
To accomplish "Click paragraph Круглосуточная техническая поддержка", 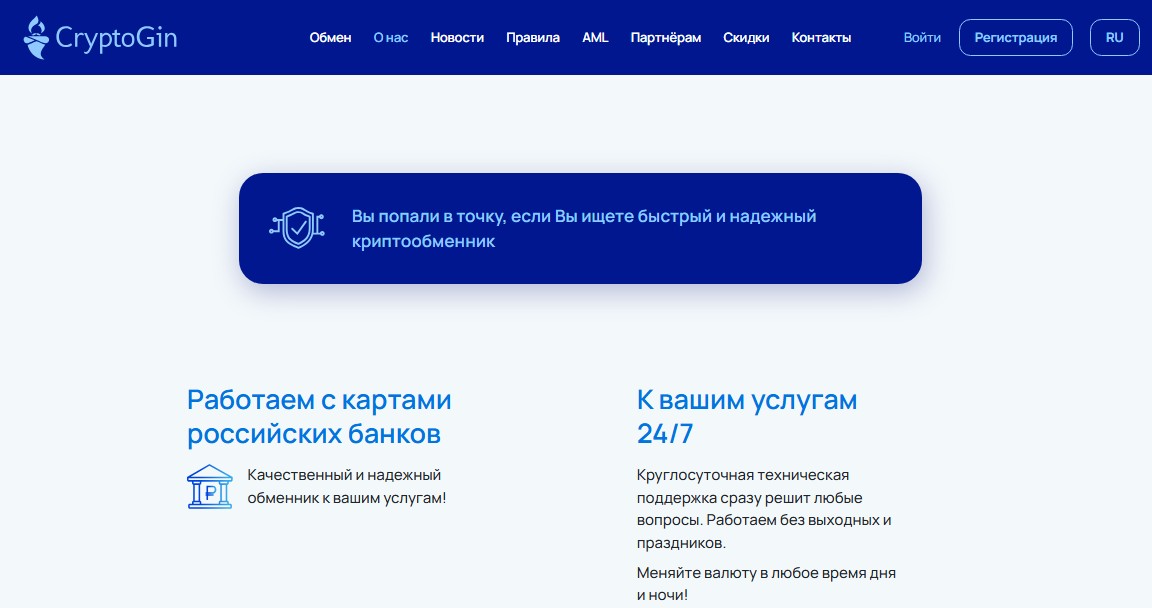I will pyautogui.click(x=764, y=509).
